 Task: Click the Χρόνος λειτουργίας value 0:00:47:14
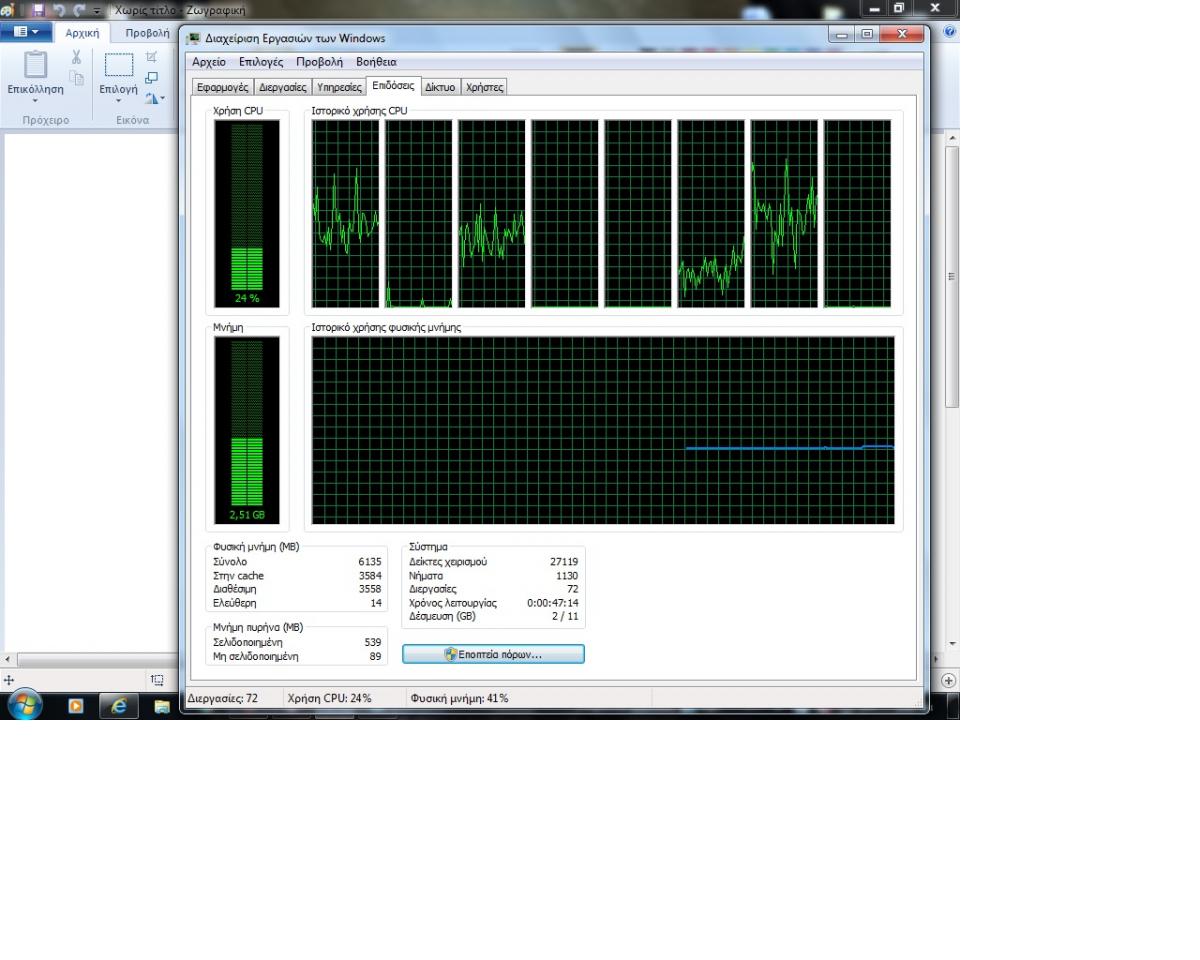click(x=553, y=603)
